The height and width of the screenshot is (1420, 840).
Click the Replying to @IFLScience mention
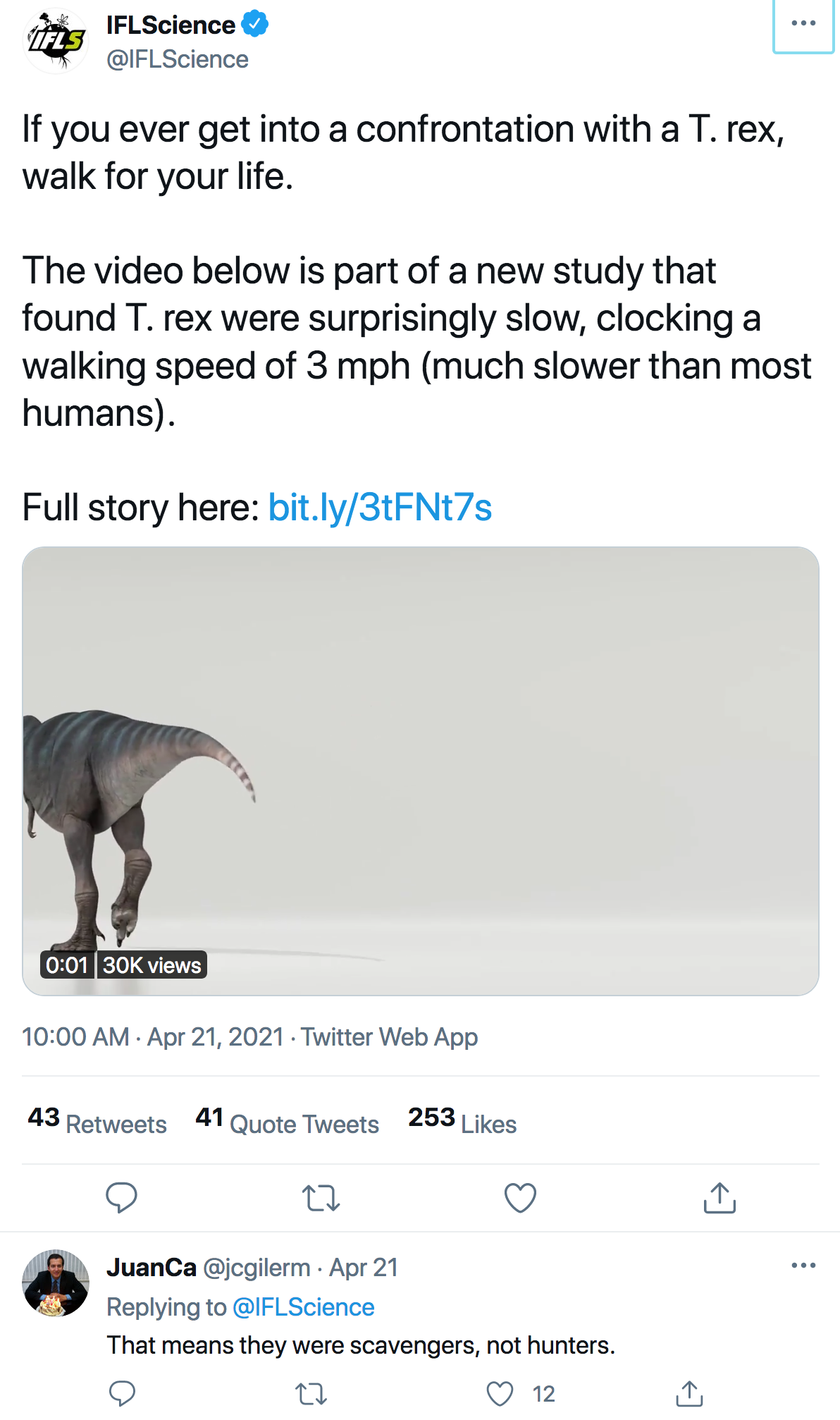[303, 1307]
